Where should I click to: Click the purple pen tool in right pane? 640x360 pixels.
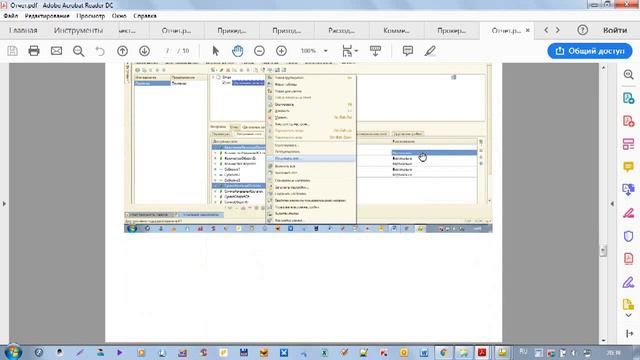(629, 282)
